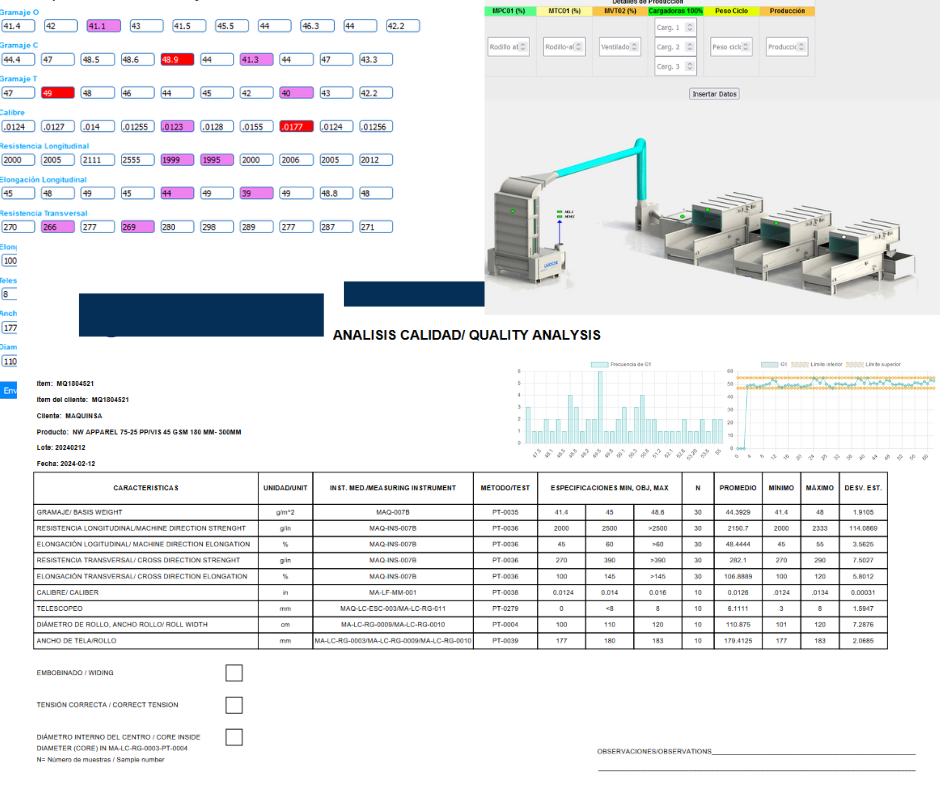Enable the TENSIÓN CORRECTA / CORRECT TENSION checkbox

click(x=234, y=704)
